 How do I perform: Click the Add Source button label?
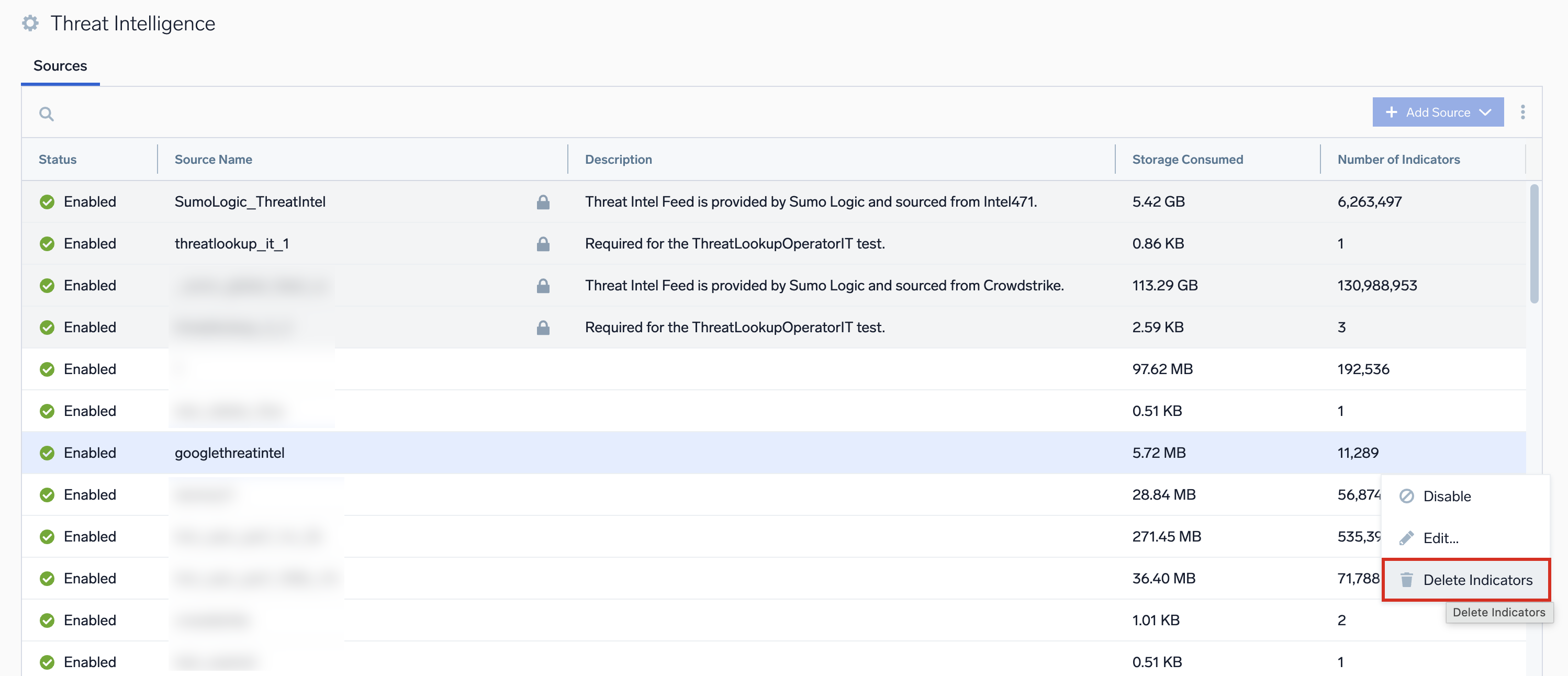[1438, 112]
